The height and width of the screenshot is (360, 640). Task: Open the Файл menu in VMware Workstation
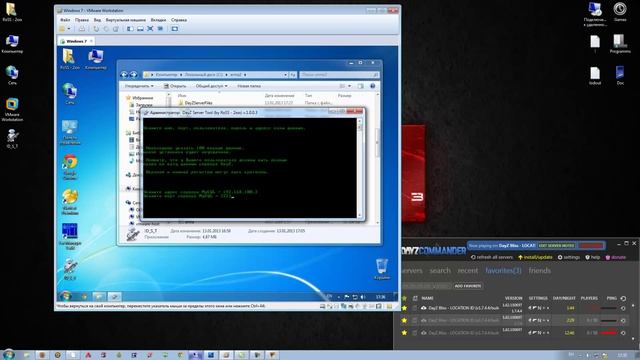[65, 20]
